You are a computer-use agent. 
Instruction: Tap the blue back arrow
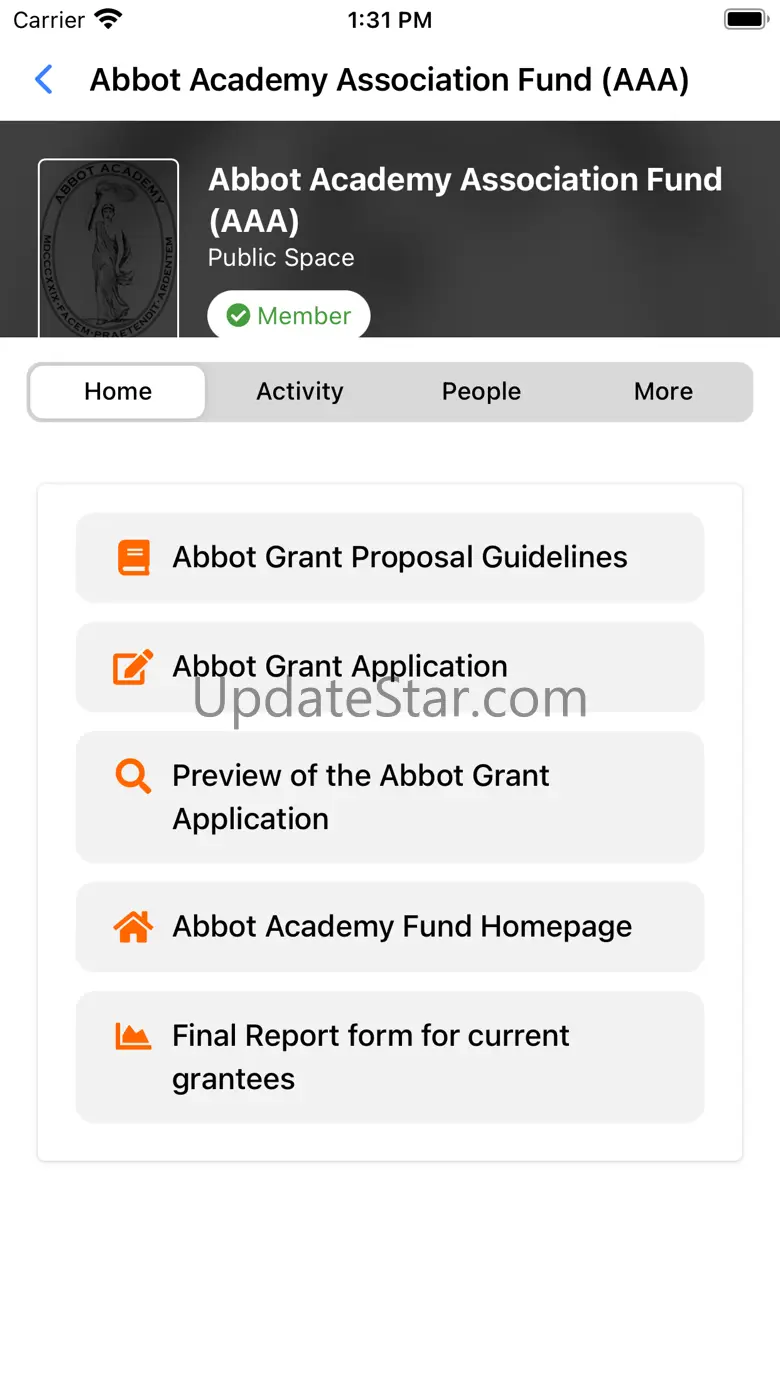(x=44, y=80)
